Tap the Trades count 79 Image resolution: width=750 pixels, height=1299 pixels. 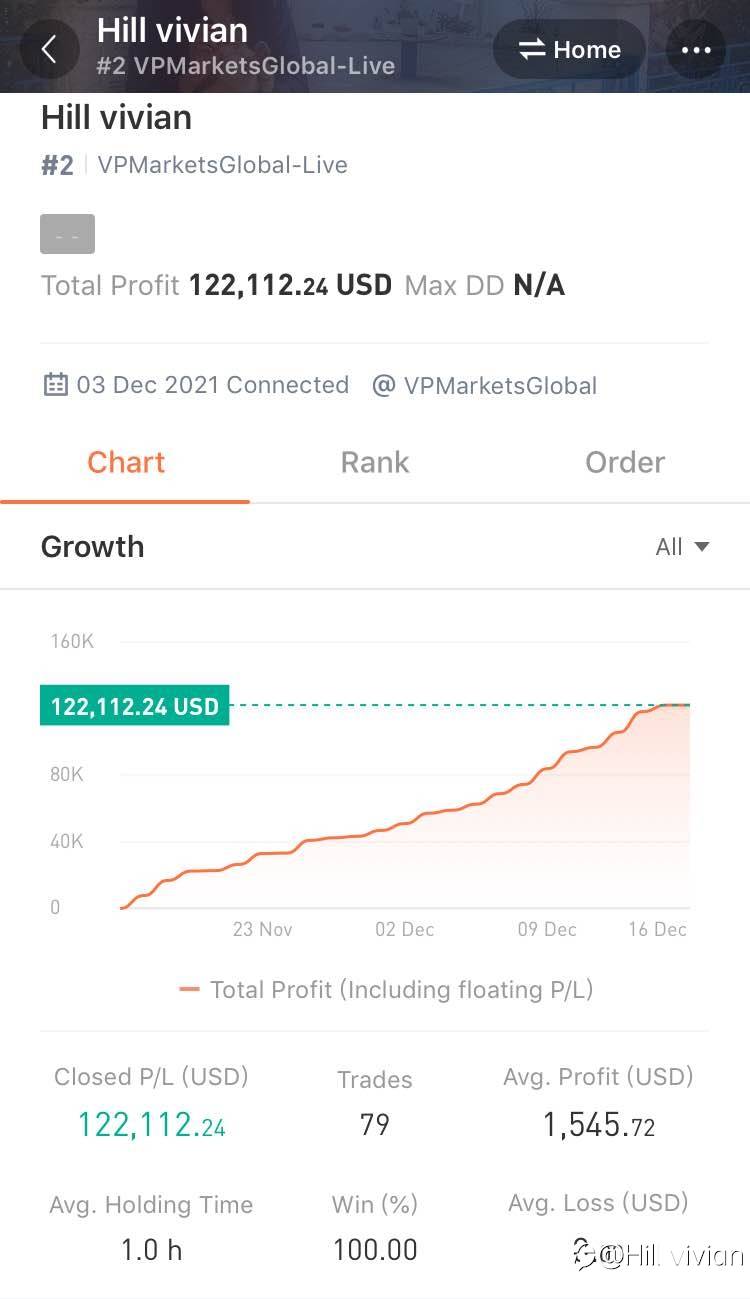tap(375, 1125)
